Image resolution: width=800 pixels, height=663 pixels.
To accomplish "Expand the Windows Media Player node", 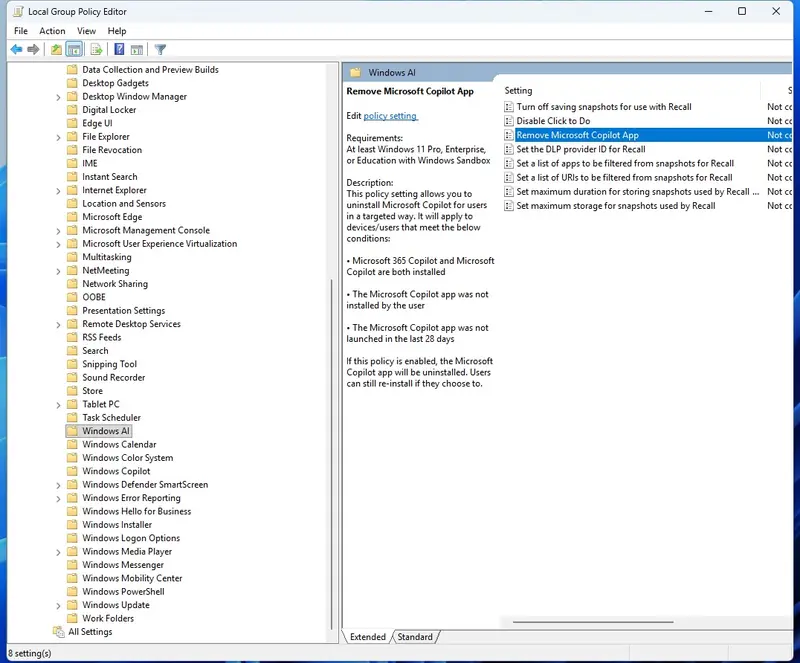I will 58,552.
